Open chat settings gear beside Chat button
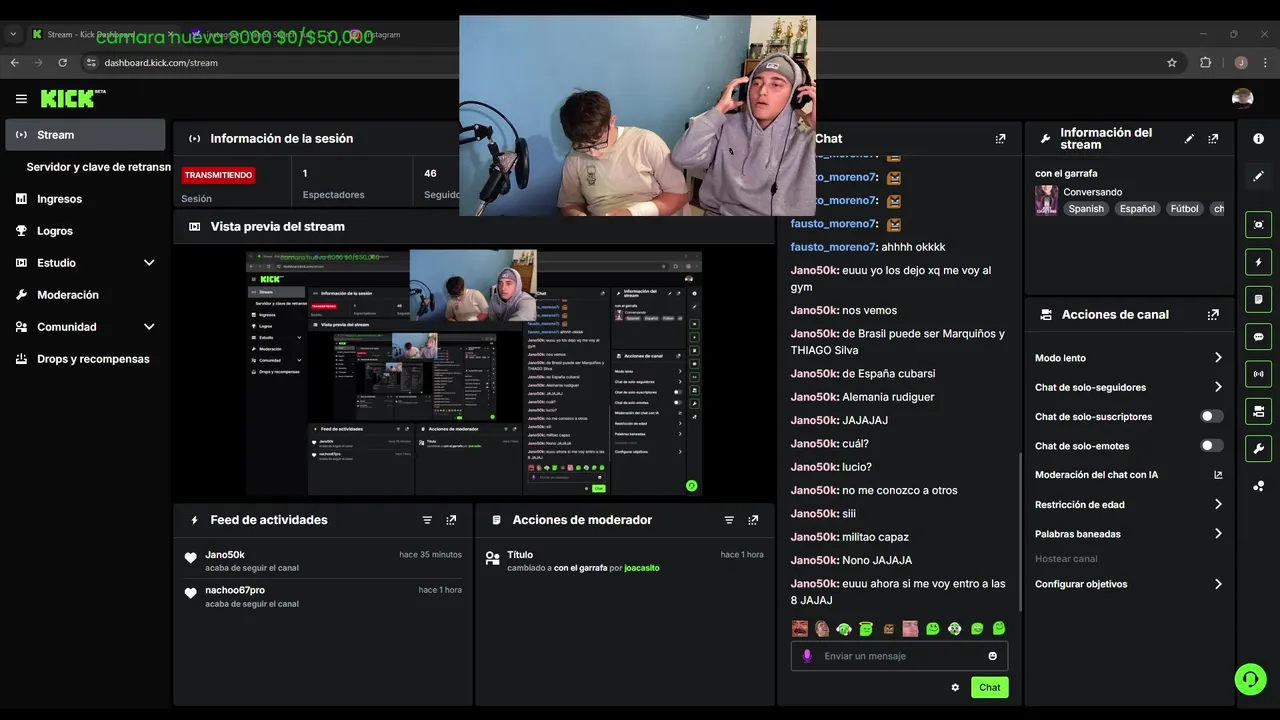The height and width of the screenshot is (720, 1280). click(x=955, y=687)
